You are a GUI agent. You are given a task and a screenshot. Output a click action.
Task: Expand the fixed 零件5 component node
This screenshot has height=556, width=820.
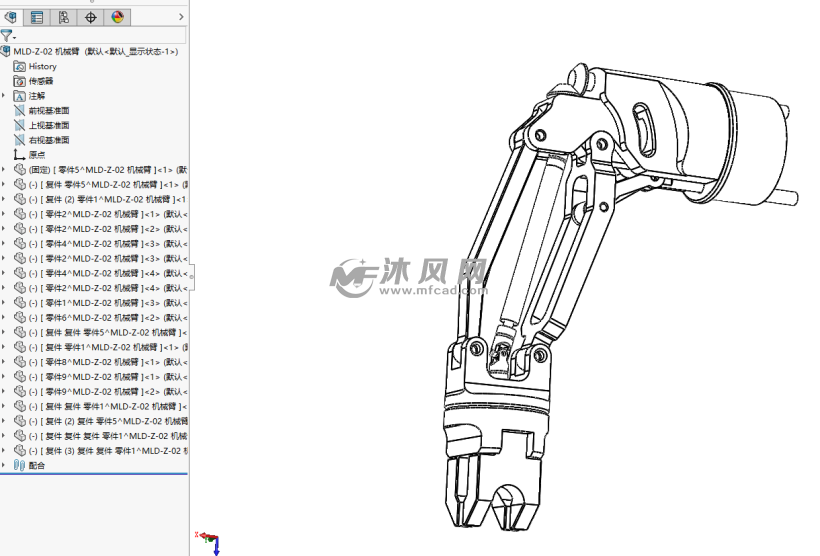click(4, 170)
